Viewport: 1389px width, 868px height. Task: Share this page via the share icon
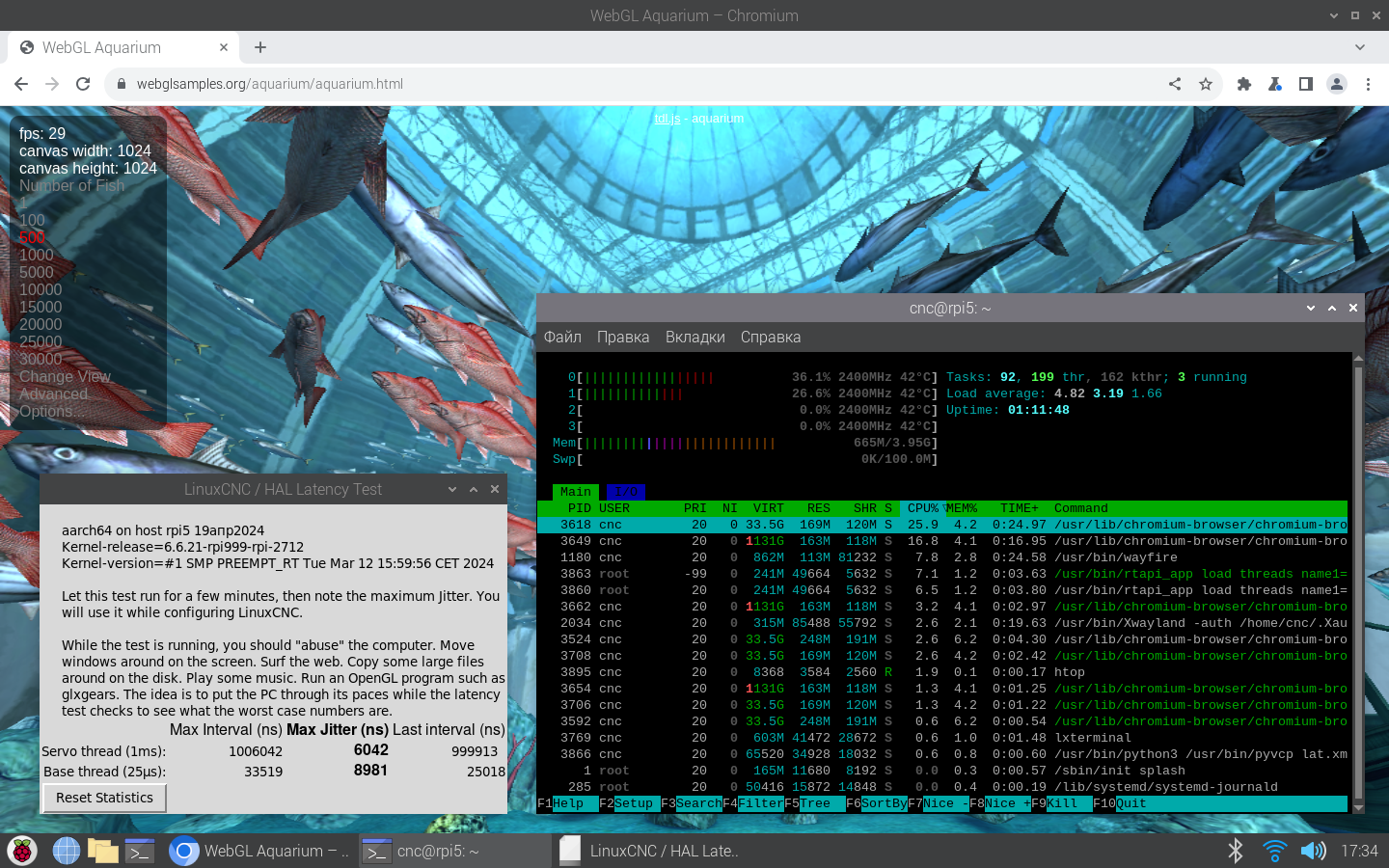[1175, 84]
